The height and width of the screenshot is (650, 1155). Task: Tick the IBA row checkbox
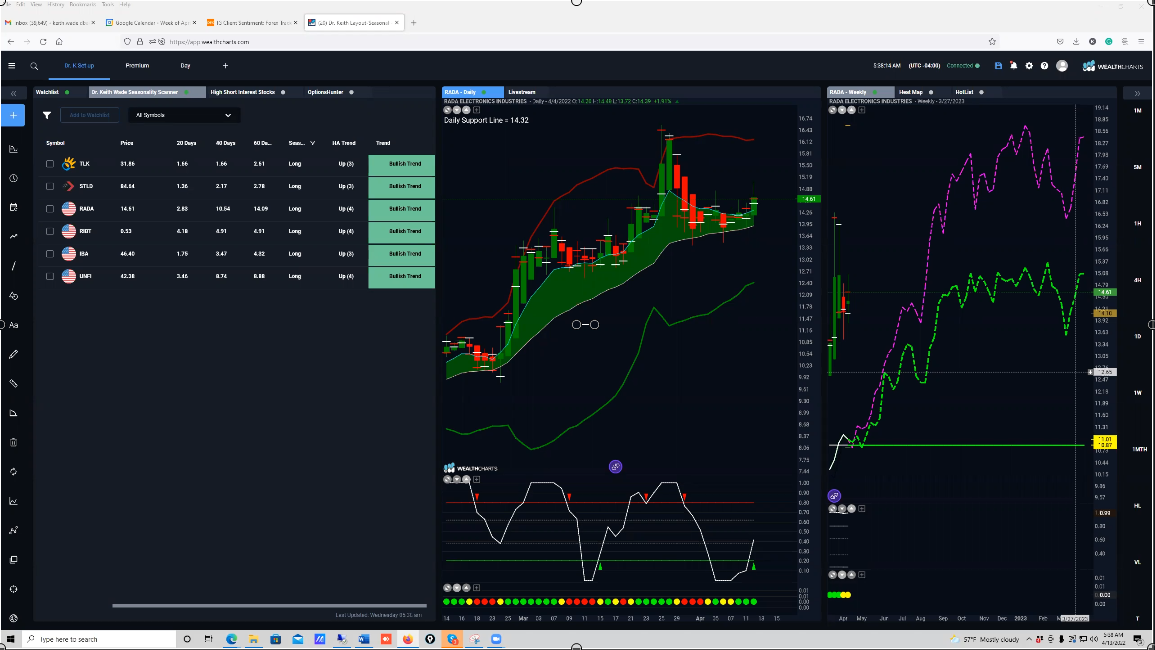(x=50, y=254)
